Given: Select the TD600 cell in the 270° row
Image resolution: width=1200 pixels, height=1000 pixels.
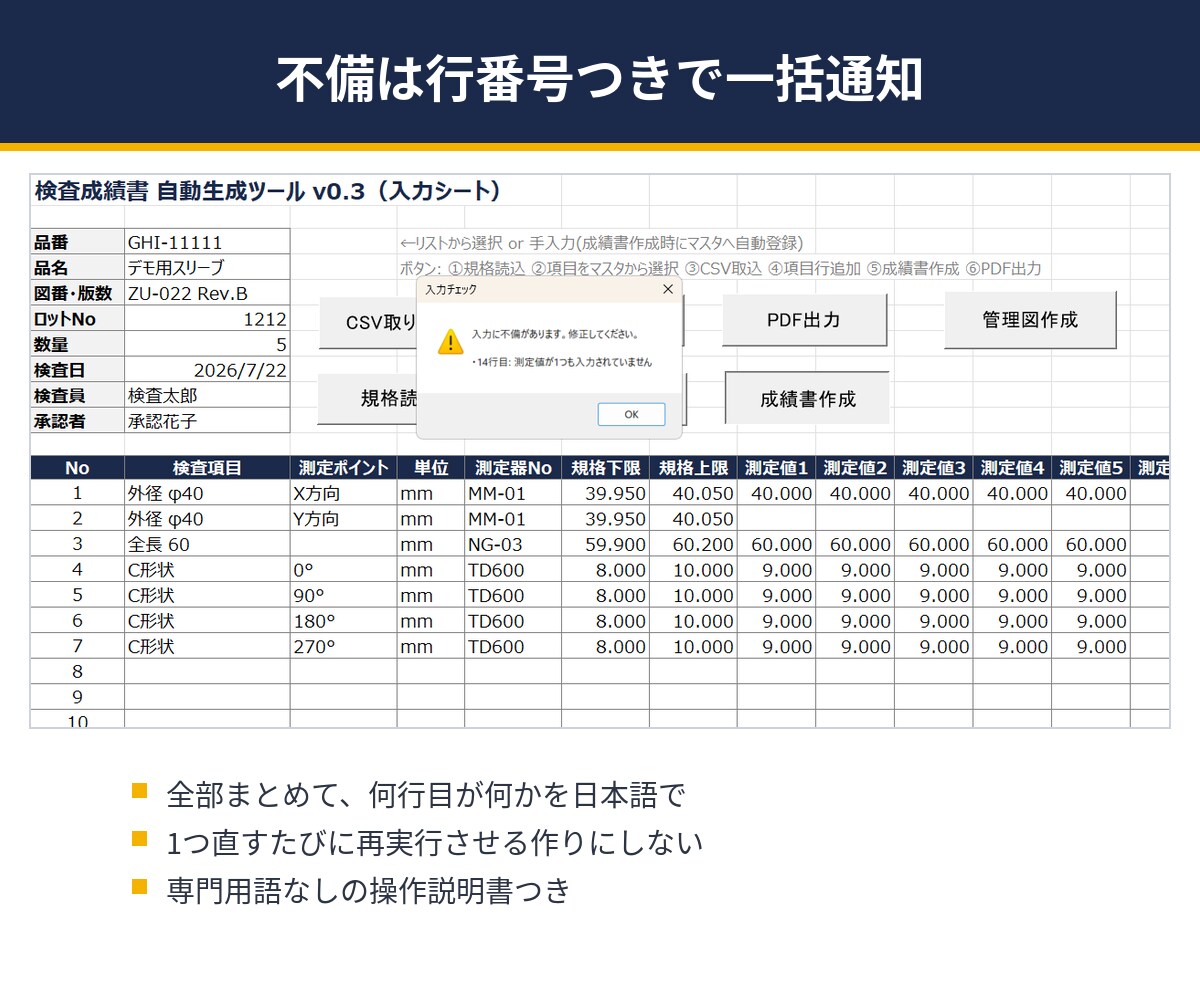Looking at the screenshot, I should pyautogui.click(x=513, y=647).
